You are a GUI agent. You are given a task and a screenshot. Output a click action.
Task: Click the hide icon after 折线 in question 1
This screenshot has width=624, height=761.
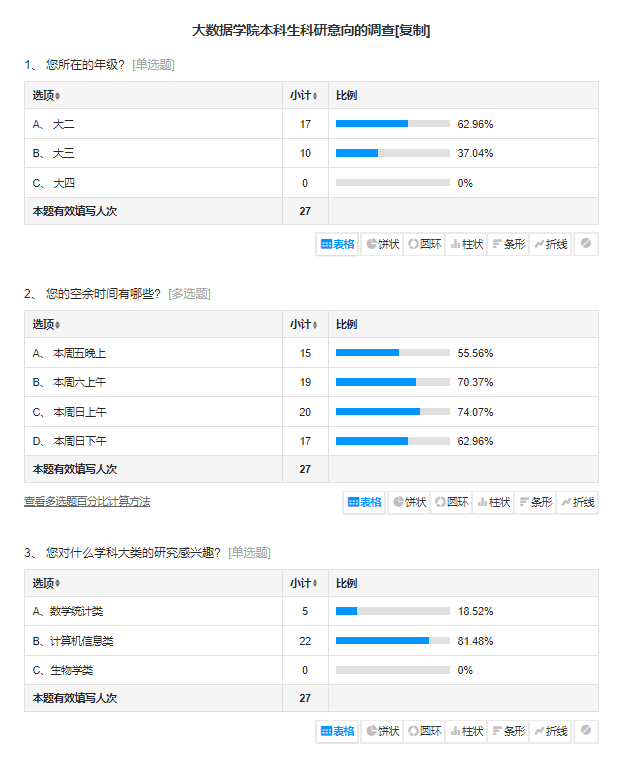[586, 243]
